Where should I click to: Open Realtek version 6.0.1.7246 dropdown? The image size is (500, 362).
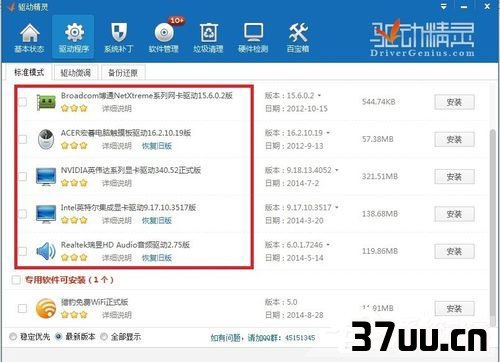(x=328, y=245)
